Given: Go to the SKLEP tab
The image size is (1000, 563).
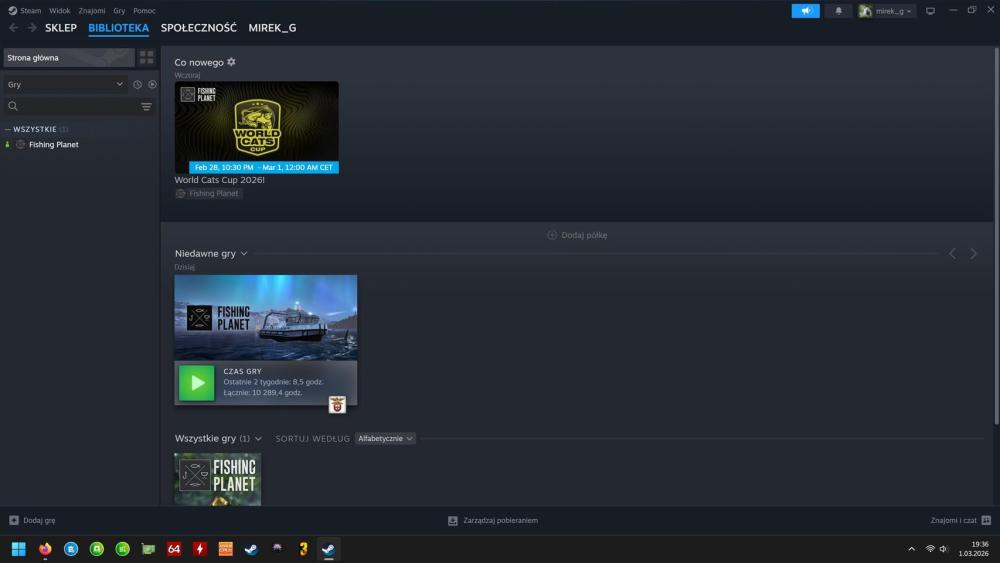Looking at the screenshot, I should click(x=61, y=28).
